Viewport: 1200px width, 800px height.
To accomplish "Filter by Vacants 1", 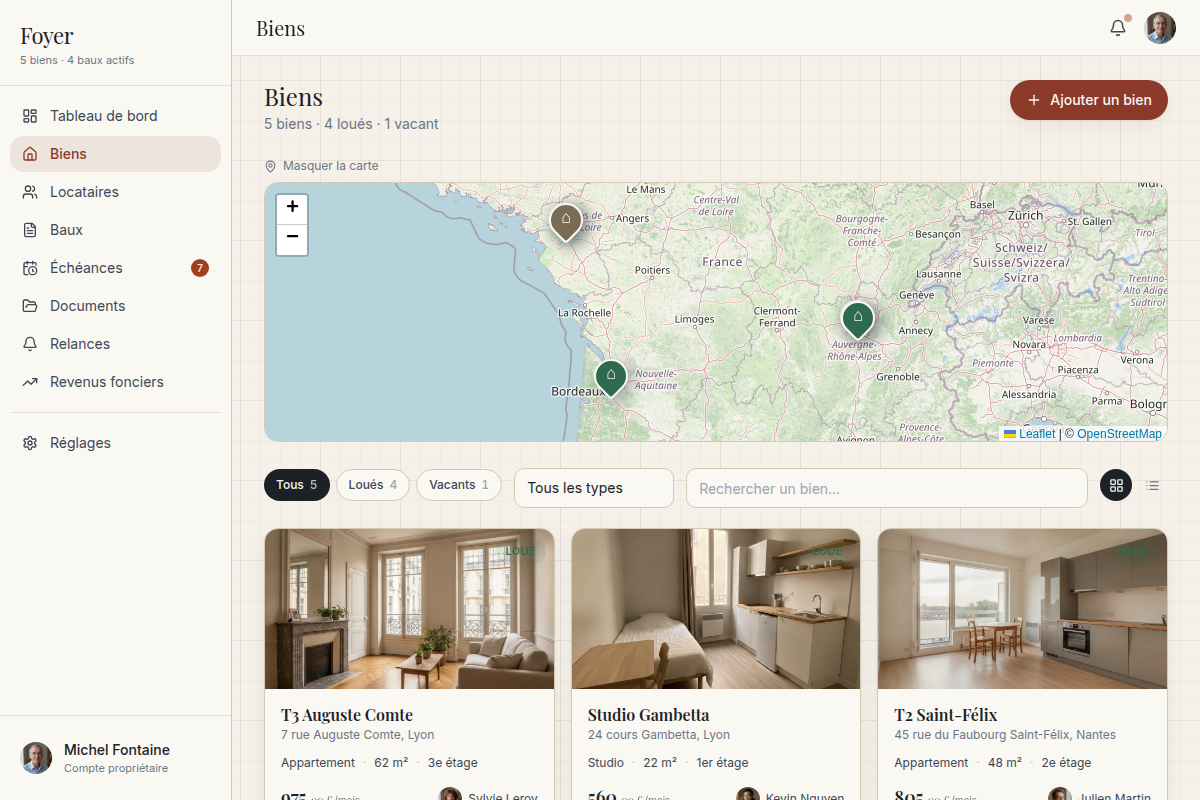I will coord(459,485).
